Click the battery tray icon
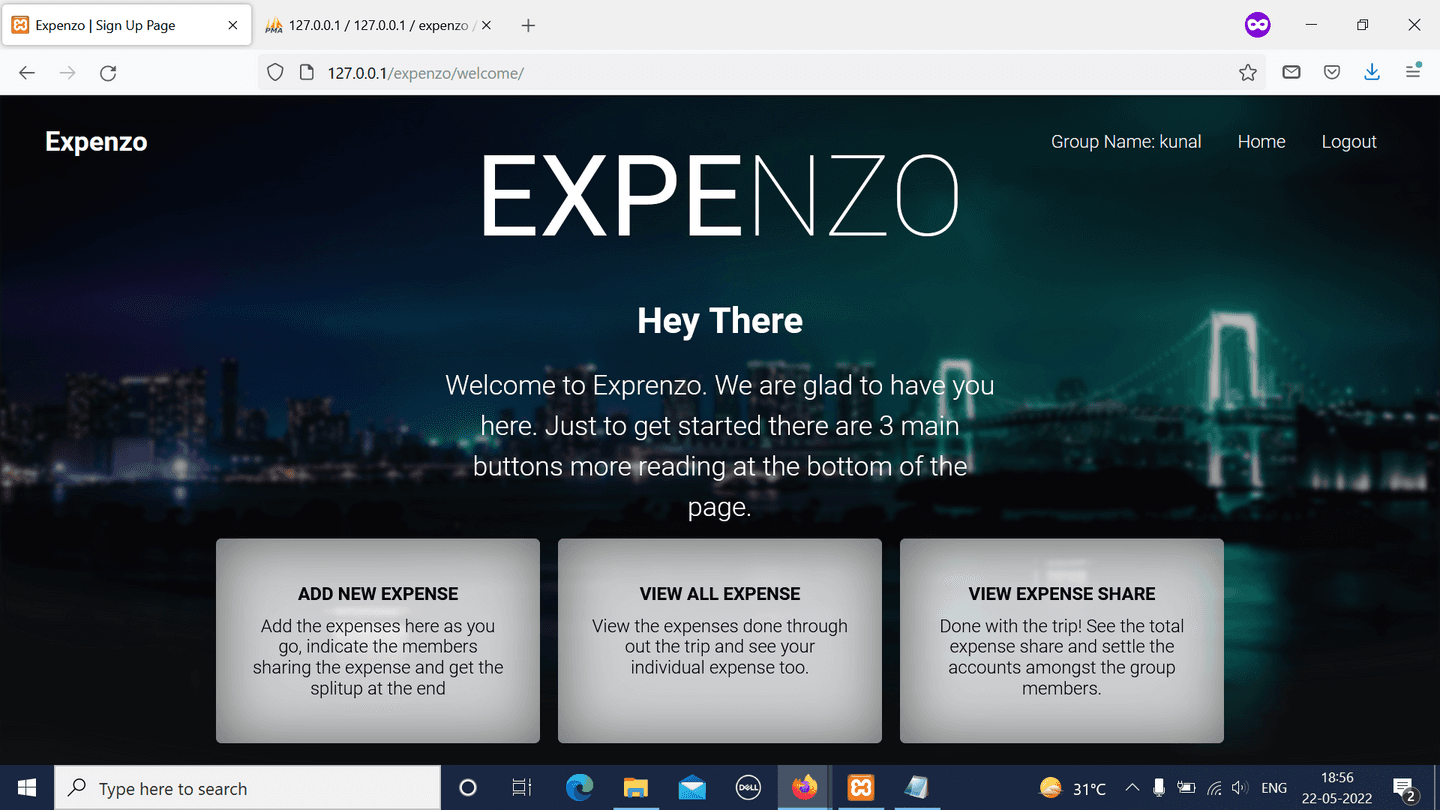This screenshot has height=810, width=1440. pyautogui.click(x=1187, y=788)
